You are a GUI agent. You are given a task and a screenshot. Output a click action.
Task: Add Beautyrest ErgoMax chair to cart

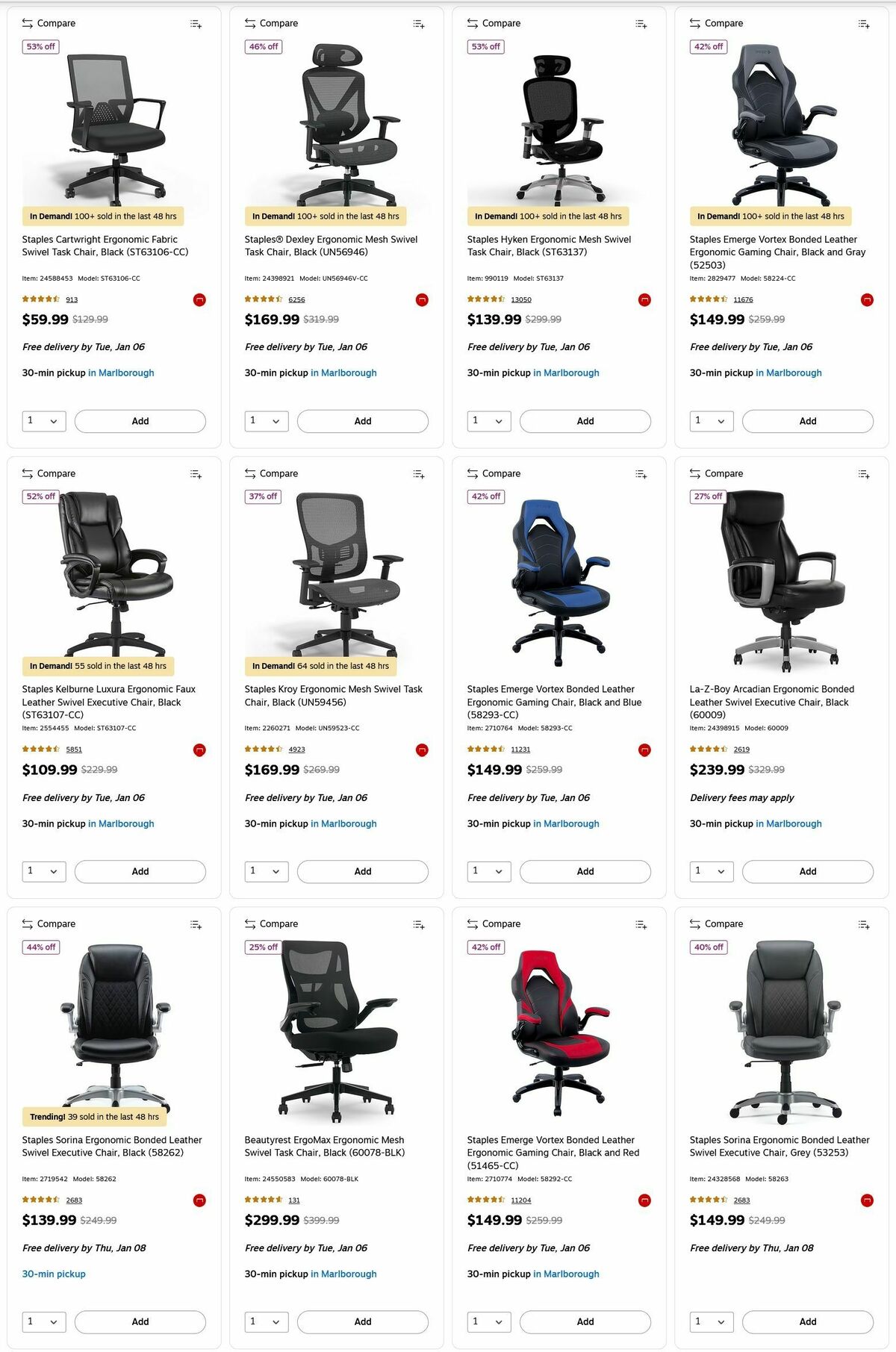pos(363,1321)
